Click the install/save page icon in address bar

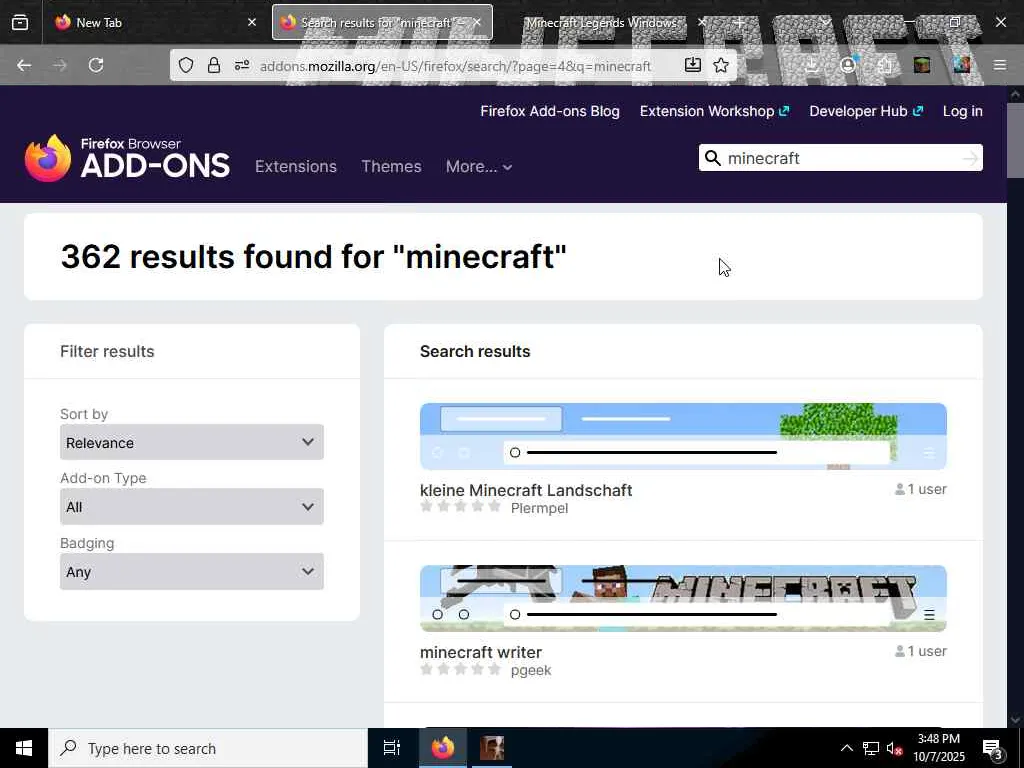tap(693, 65)
